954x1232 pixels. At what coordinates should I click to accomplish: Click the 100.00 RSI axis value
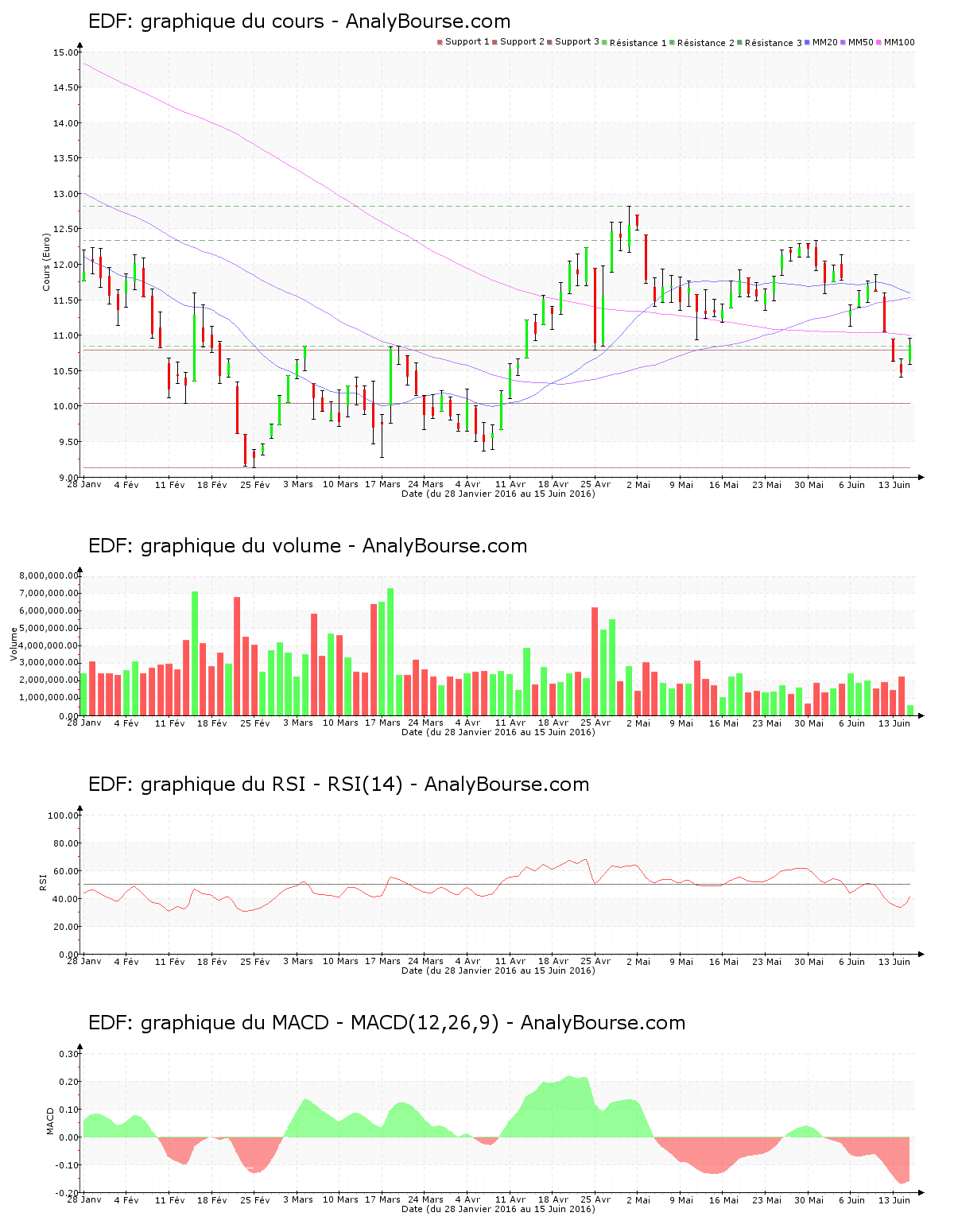point(64,816)
